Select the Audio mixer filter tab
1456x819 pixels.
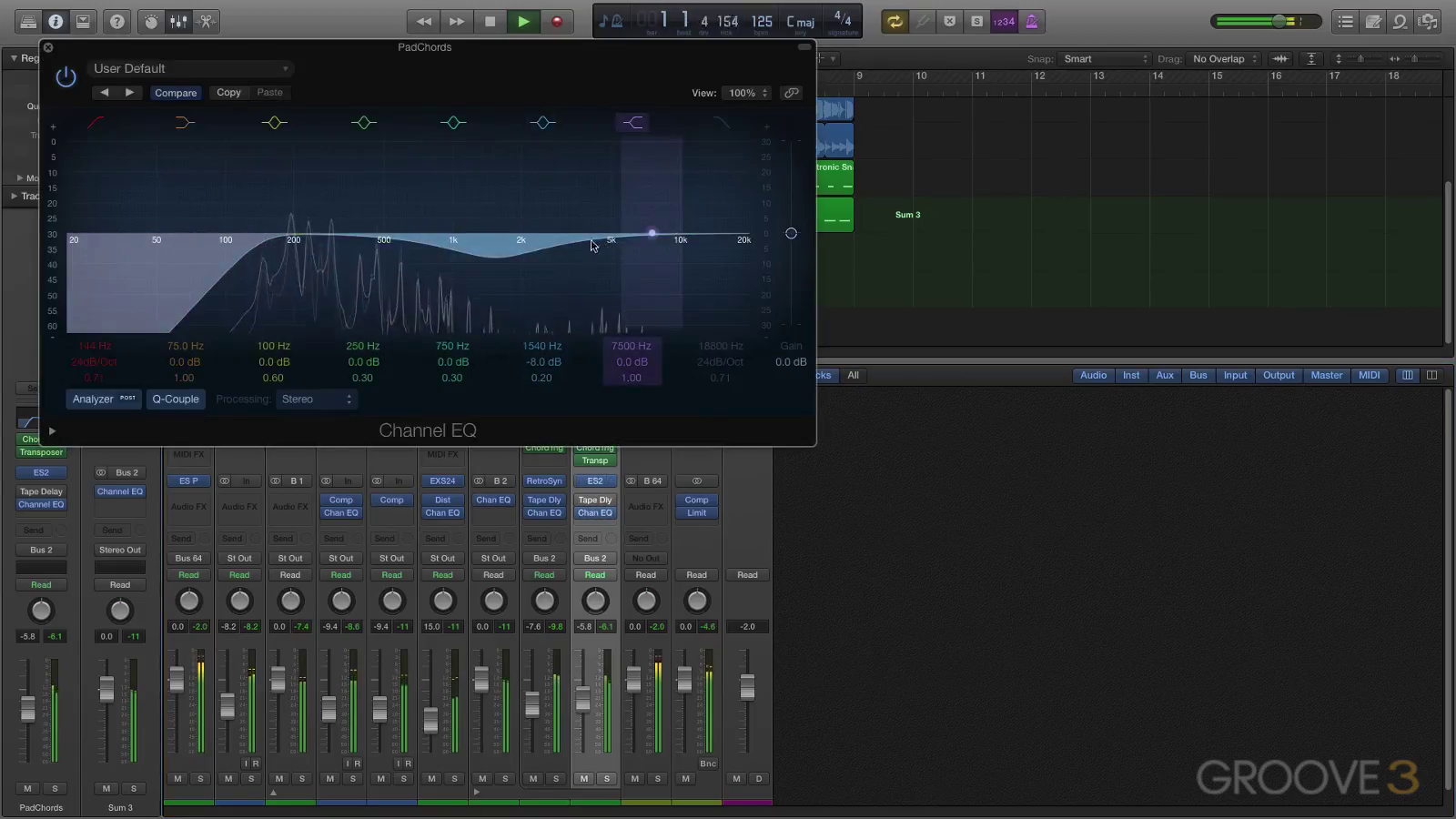1093,375
